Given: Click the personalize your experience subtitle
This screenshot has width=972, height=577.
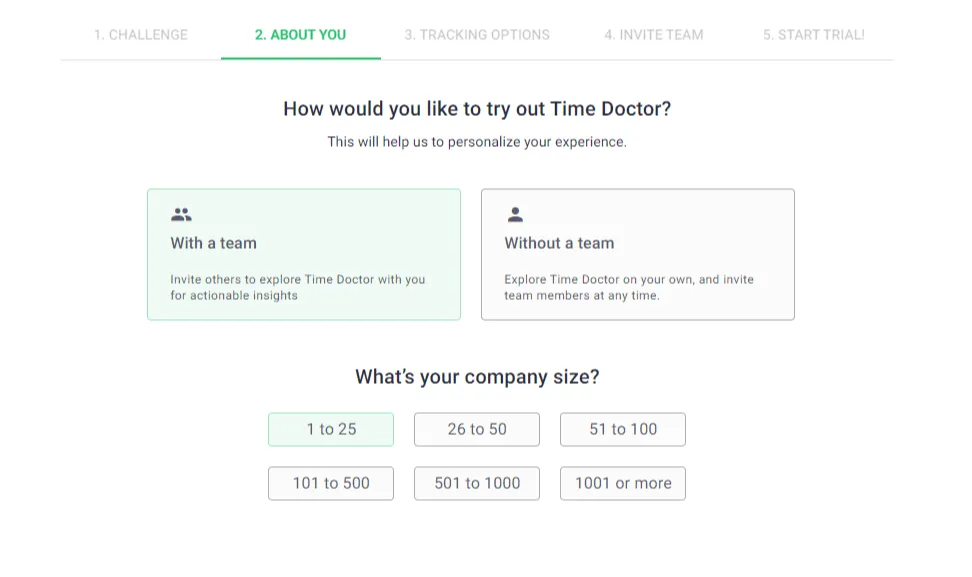Looking at the screenshot, I should pos(477,142).
